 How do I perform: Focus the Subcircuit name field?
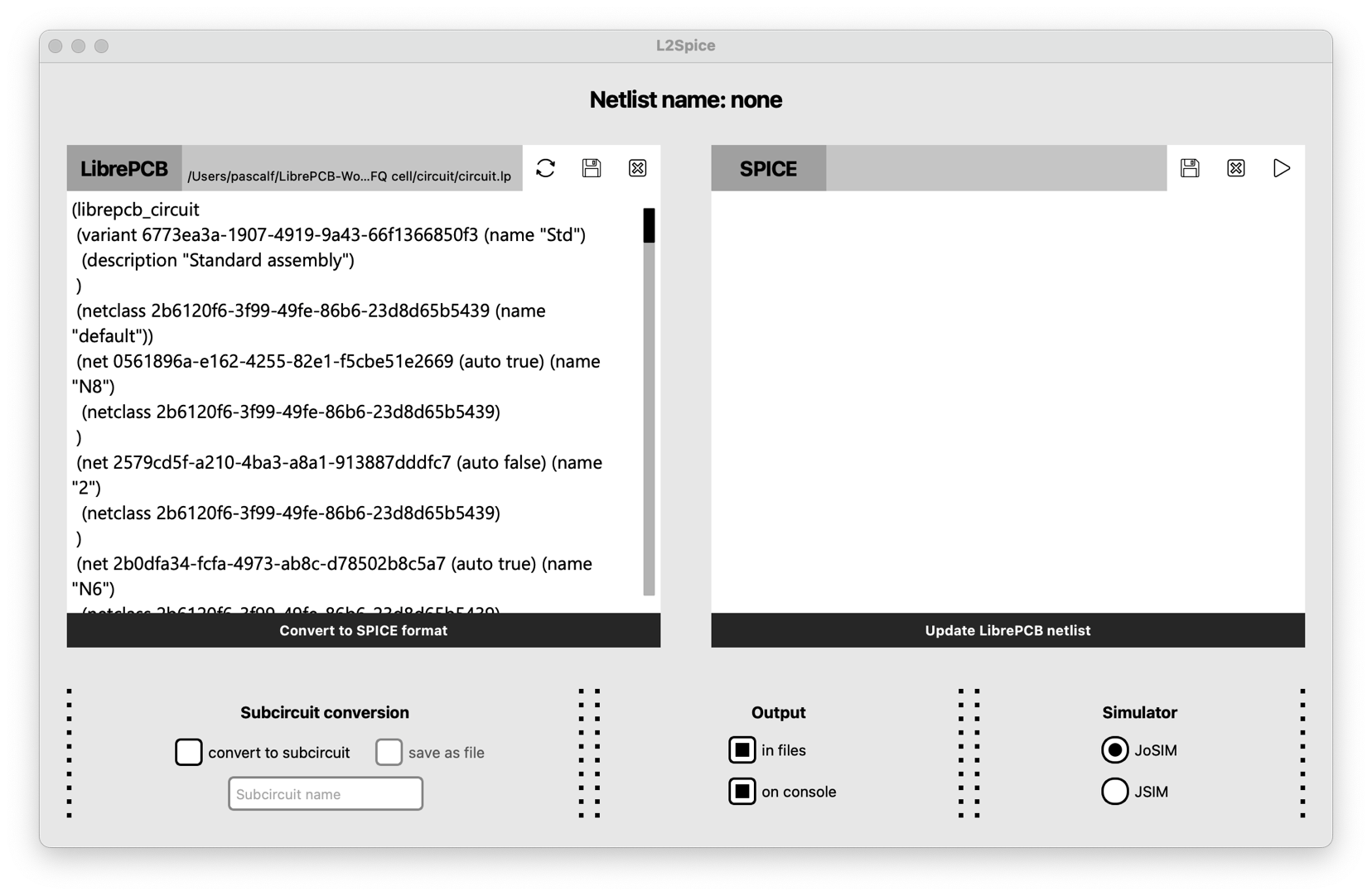pos(326,794)
